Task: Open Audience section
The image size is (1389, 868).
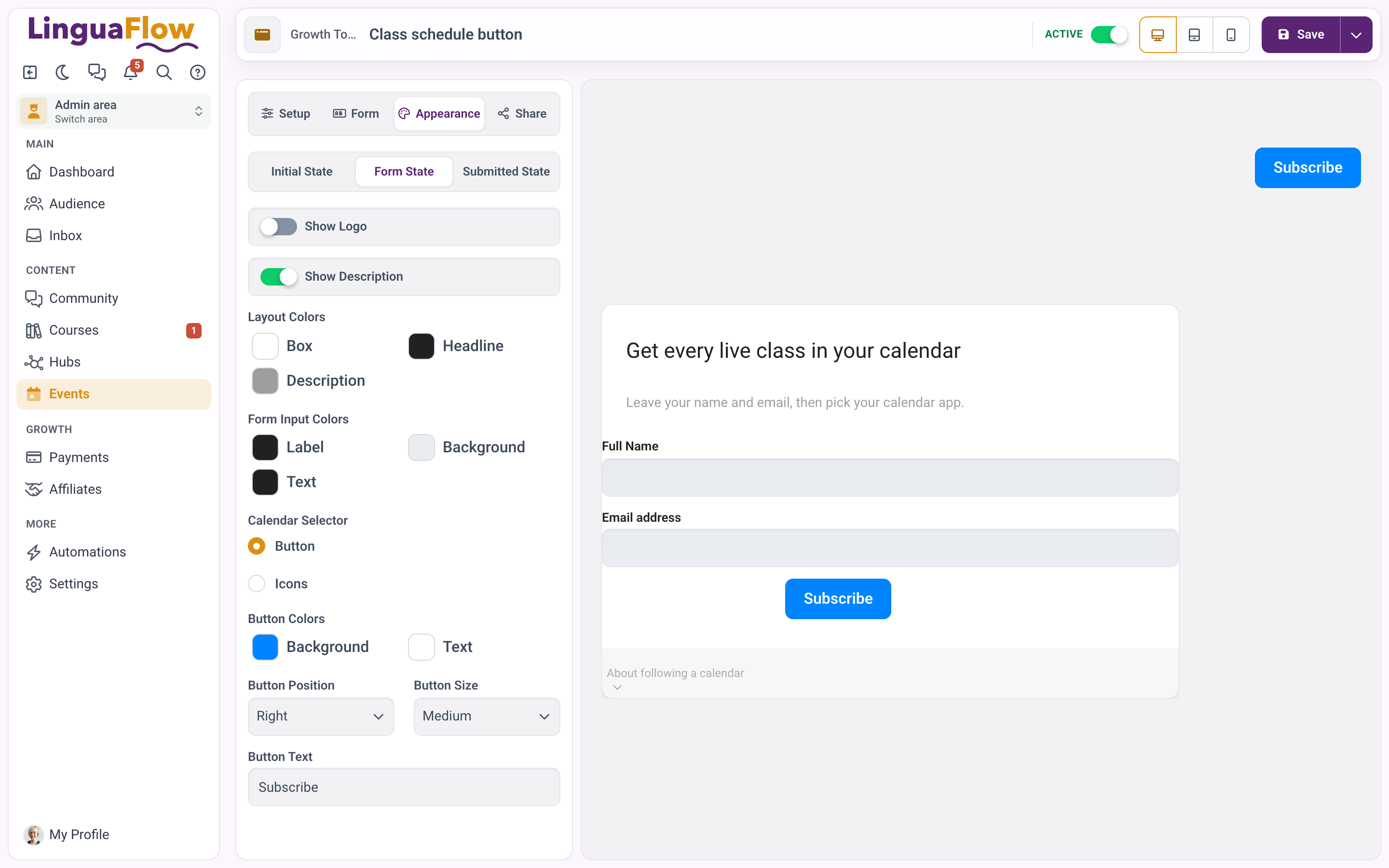Action: 114,204
